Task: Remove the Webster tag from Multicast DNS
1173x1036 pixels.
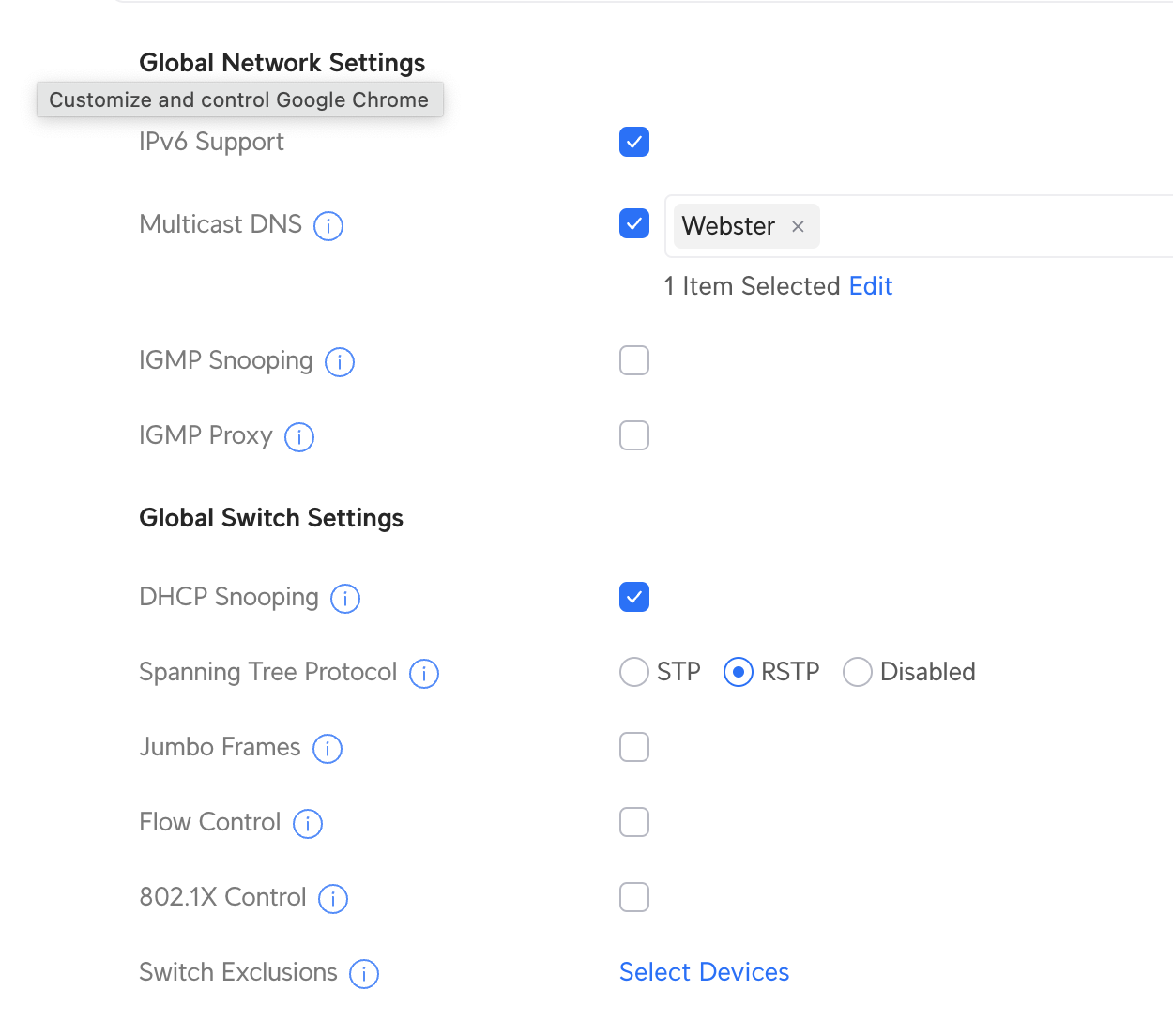Action: point(798,227)
